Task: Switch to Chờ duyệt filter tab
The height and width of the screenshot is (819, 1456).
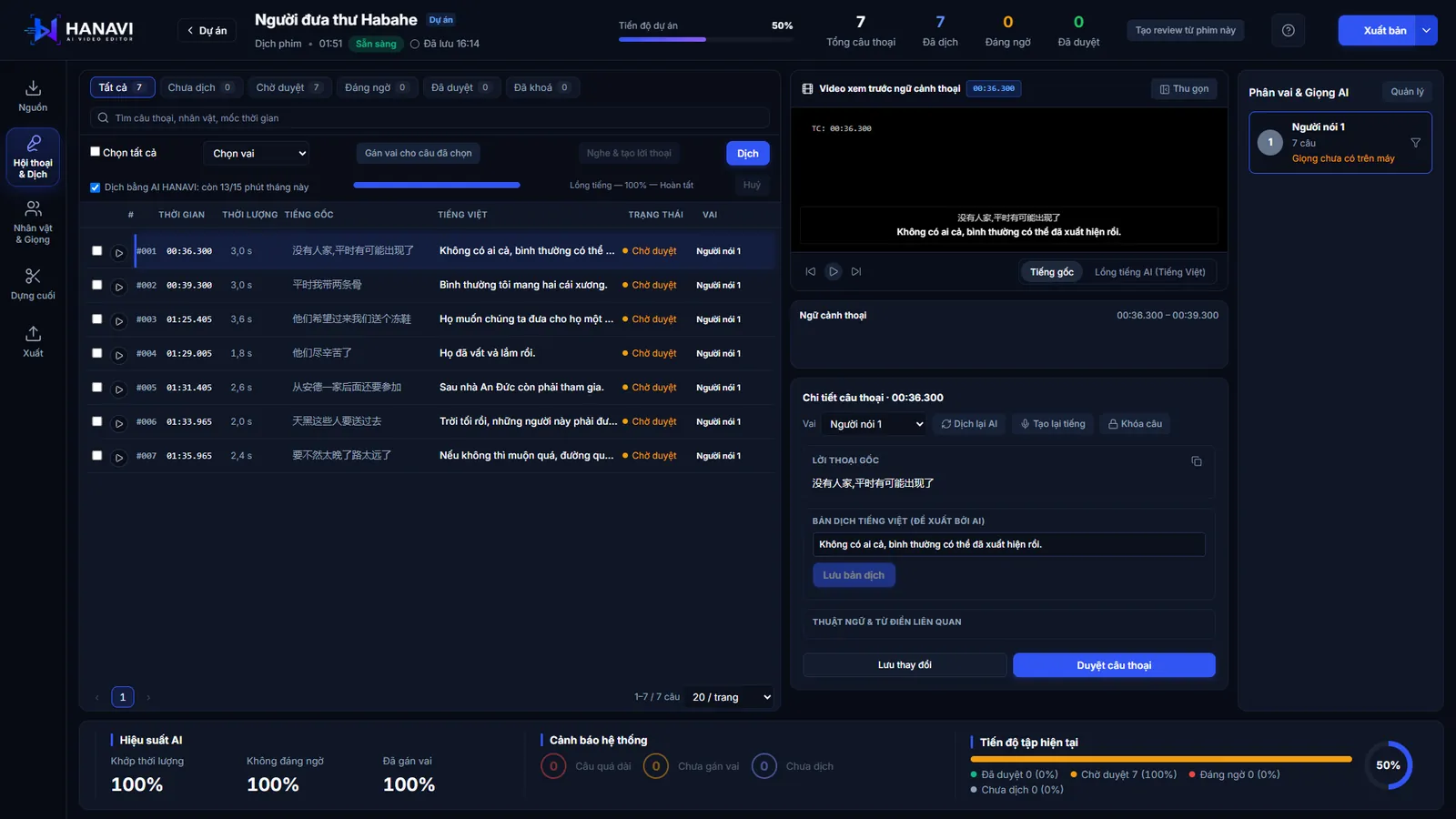Action: tap(288, 87)
